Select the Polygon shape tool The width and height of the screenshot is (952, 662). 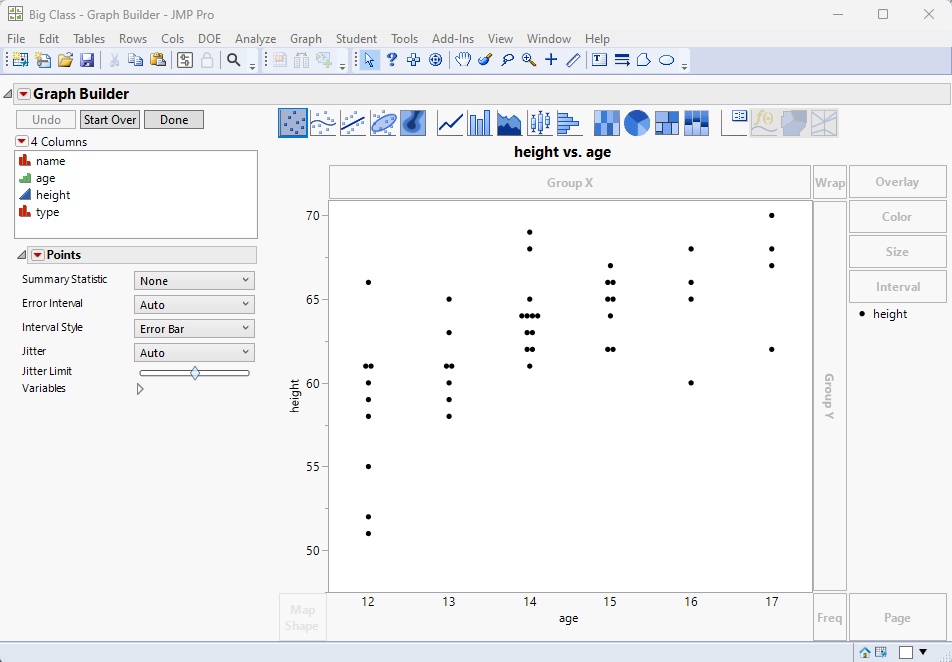pyautogui.click(x=644, y=60)
